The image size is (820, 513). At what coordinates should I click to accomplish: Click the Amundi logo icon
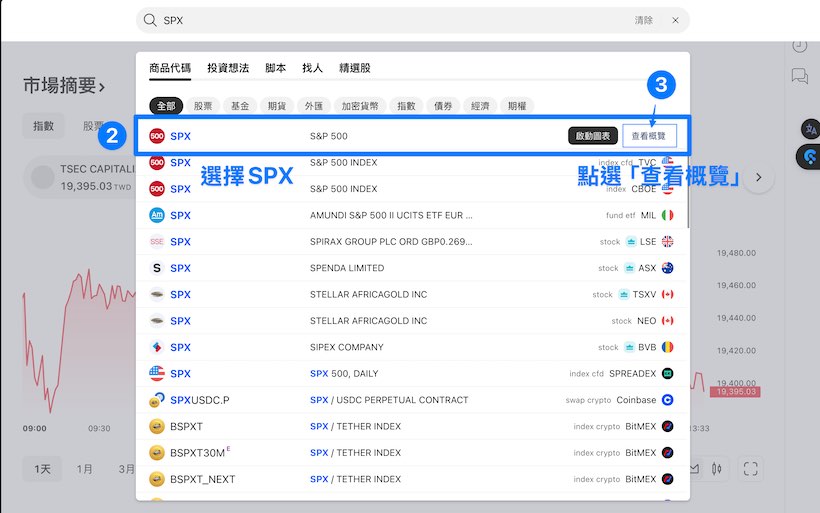tap(157, 215)
